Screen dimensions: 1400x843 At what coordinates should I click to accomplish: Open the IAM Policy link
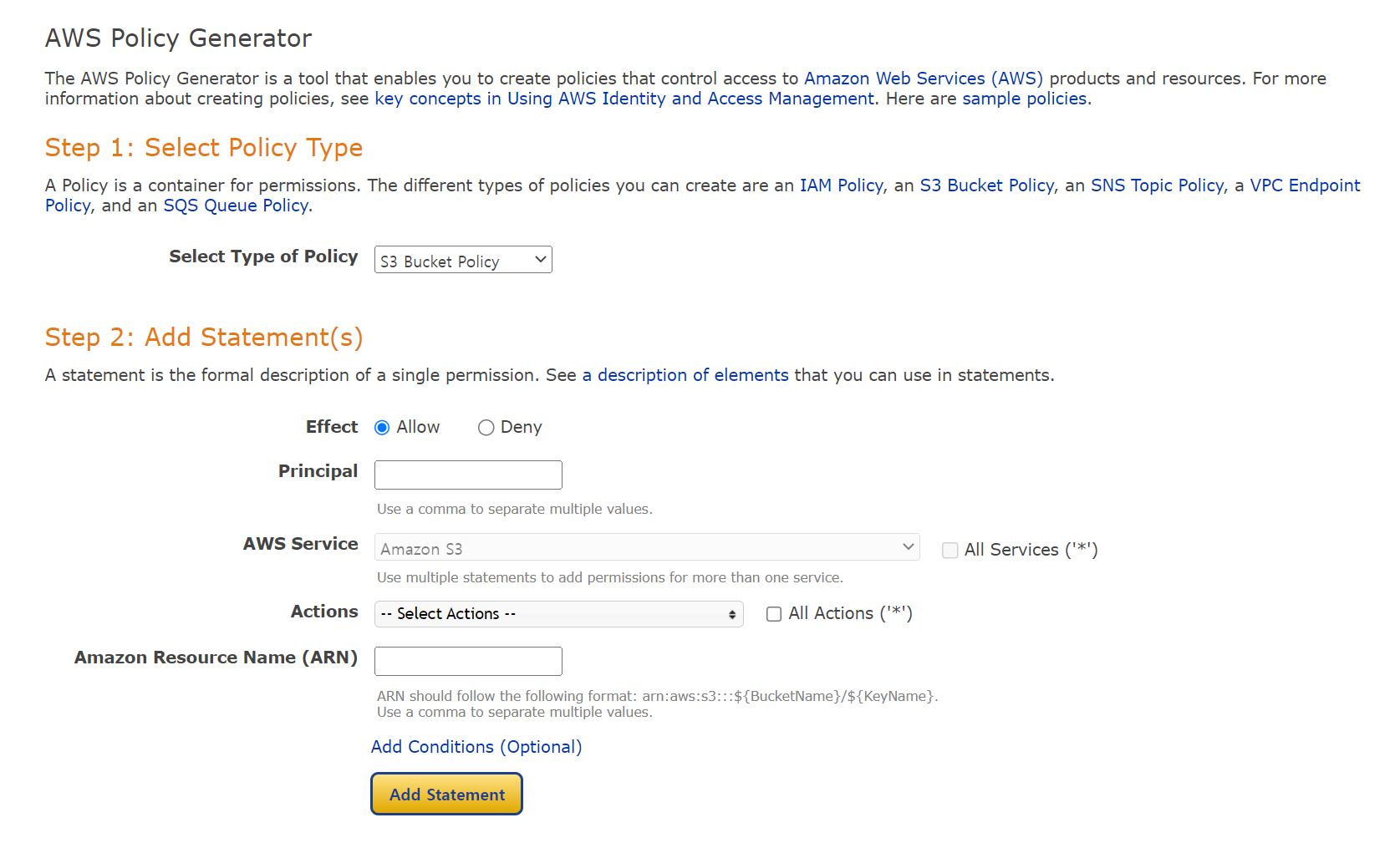click(842, 185)
